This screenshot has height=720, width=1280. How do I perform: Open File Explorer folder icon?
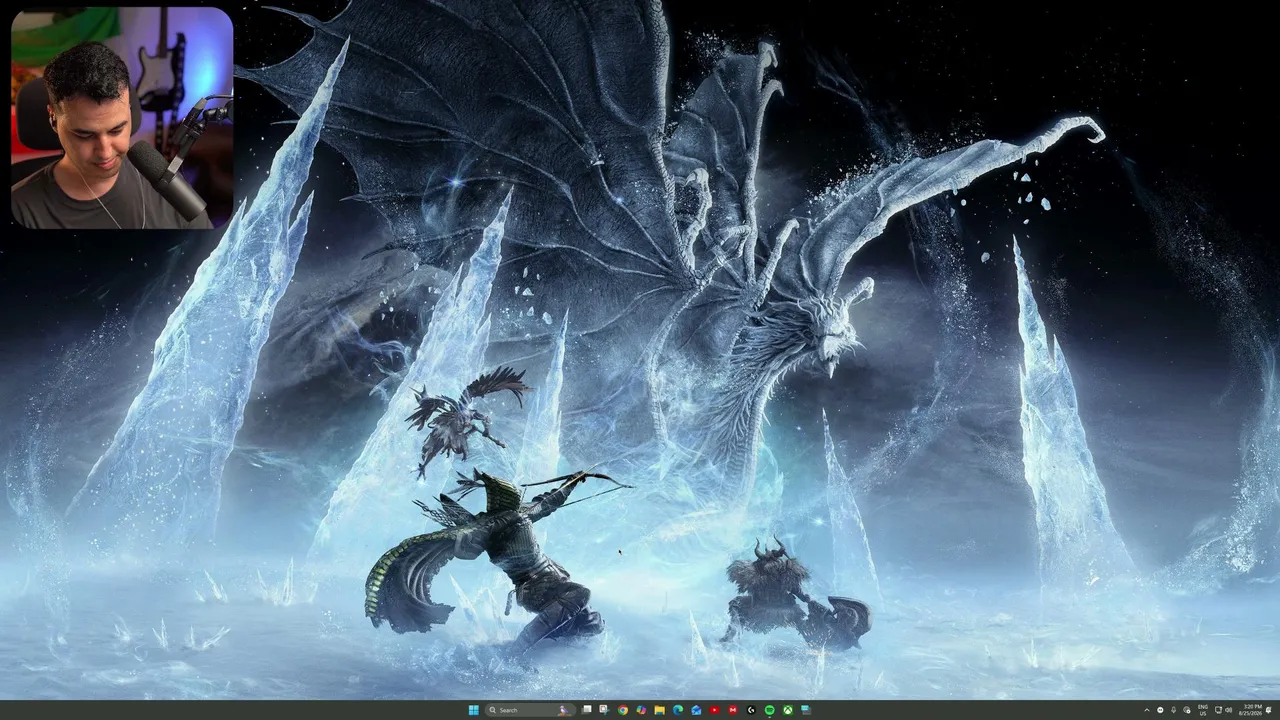click(x=660, y=710)
